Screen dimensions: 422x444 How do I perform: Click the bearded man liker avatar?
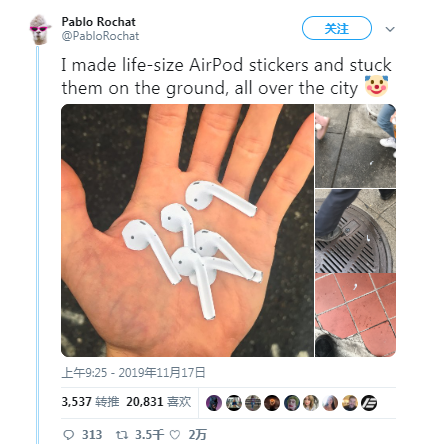coord(349,403)
